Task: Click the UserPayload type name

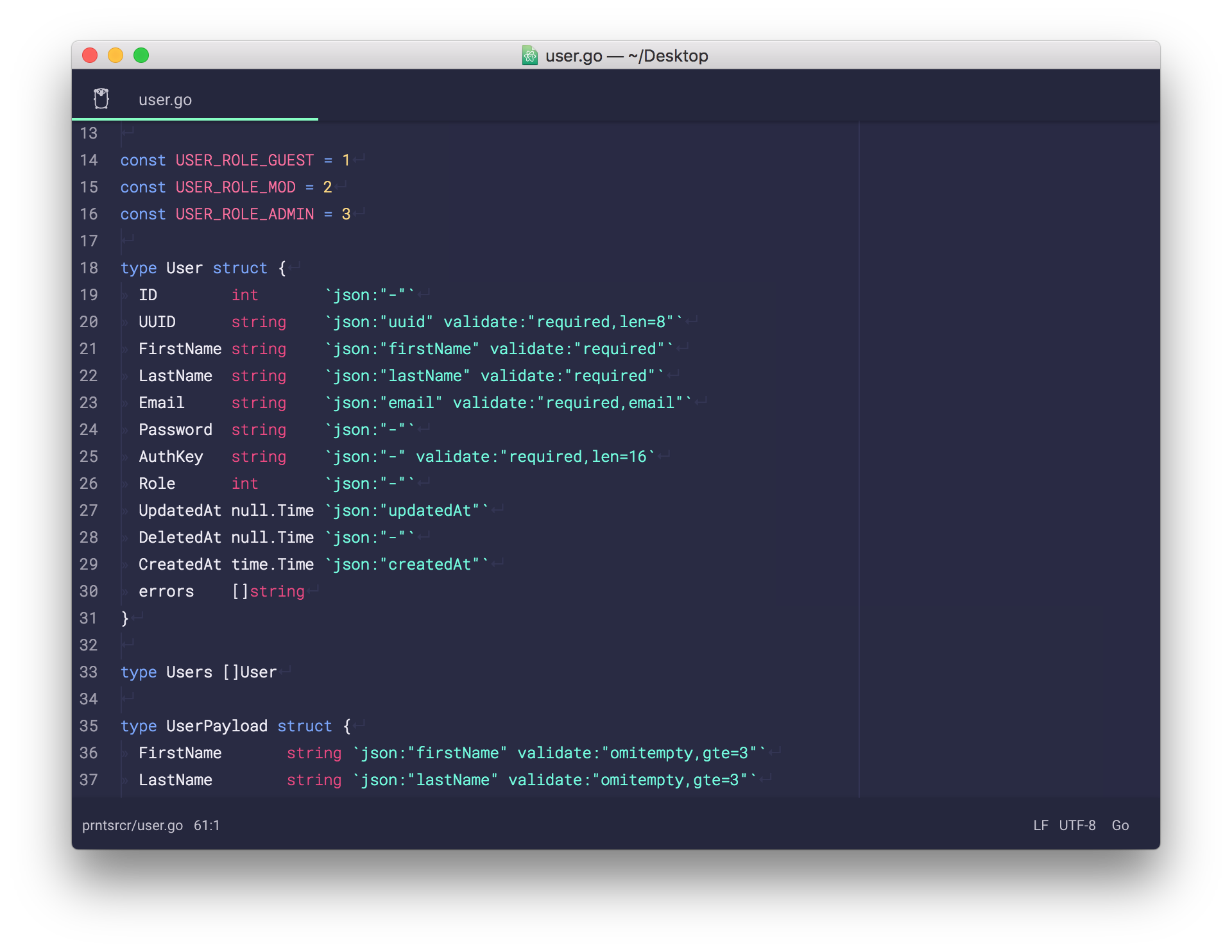Action: [x=216, y=726]
